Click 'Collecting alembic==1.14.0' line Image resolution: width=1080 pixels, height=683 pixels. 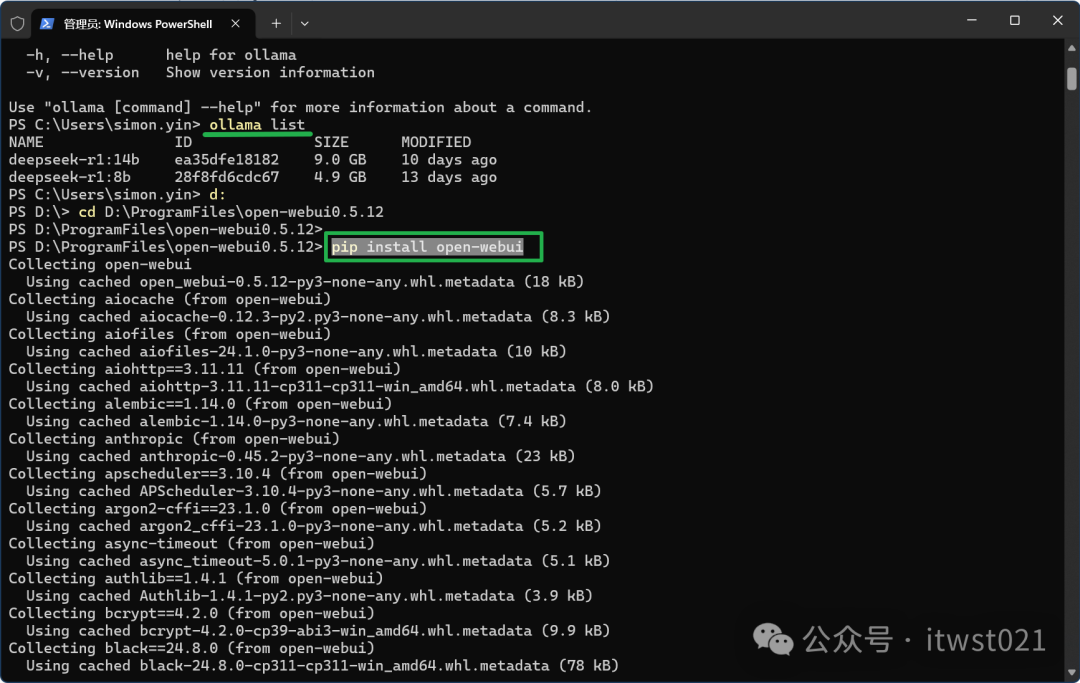point(200,404)
